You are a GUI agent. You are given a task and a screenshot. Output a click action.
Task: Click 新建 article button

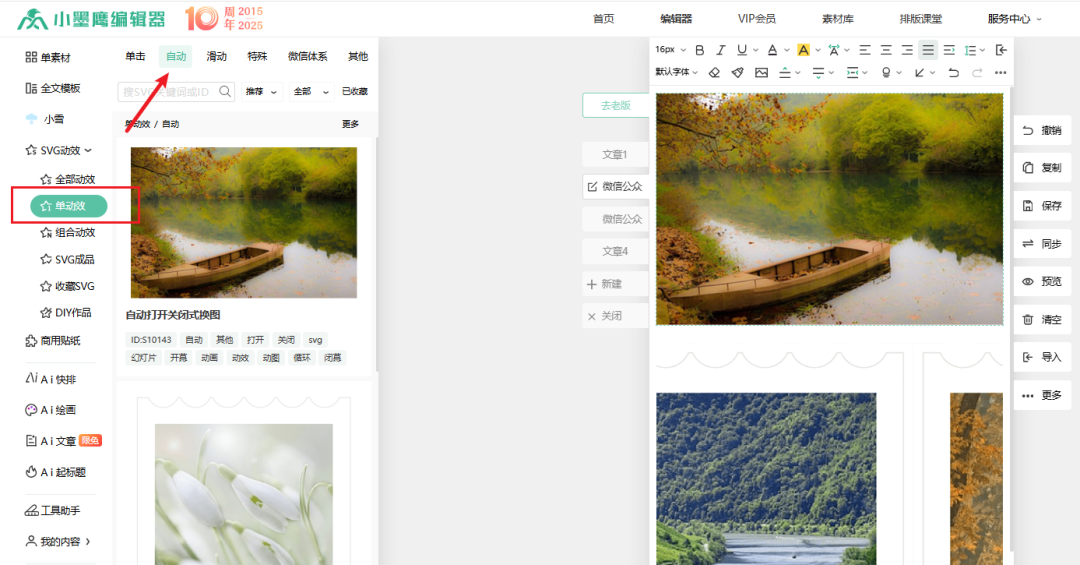(x=615, y=284)
